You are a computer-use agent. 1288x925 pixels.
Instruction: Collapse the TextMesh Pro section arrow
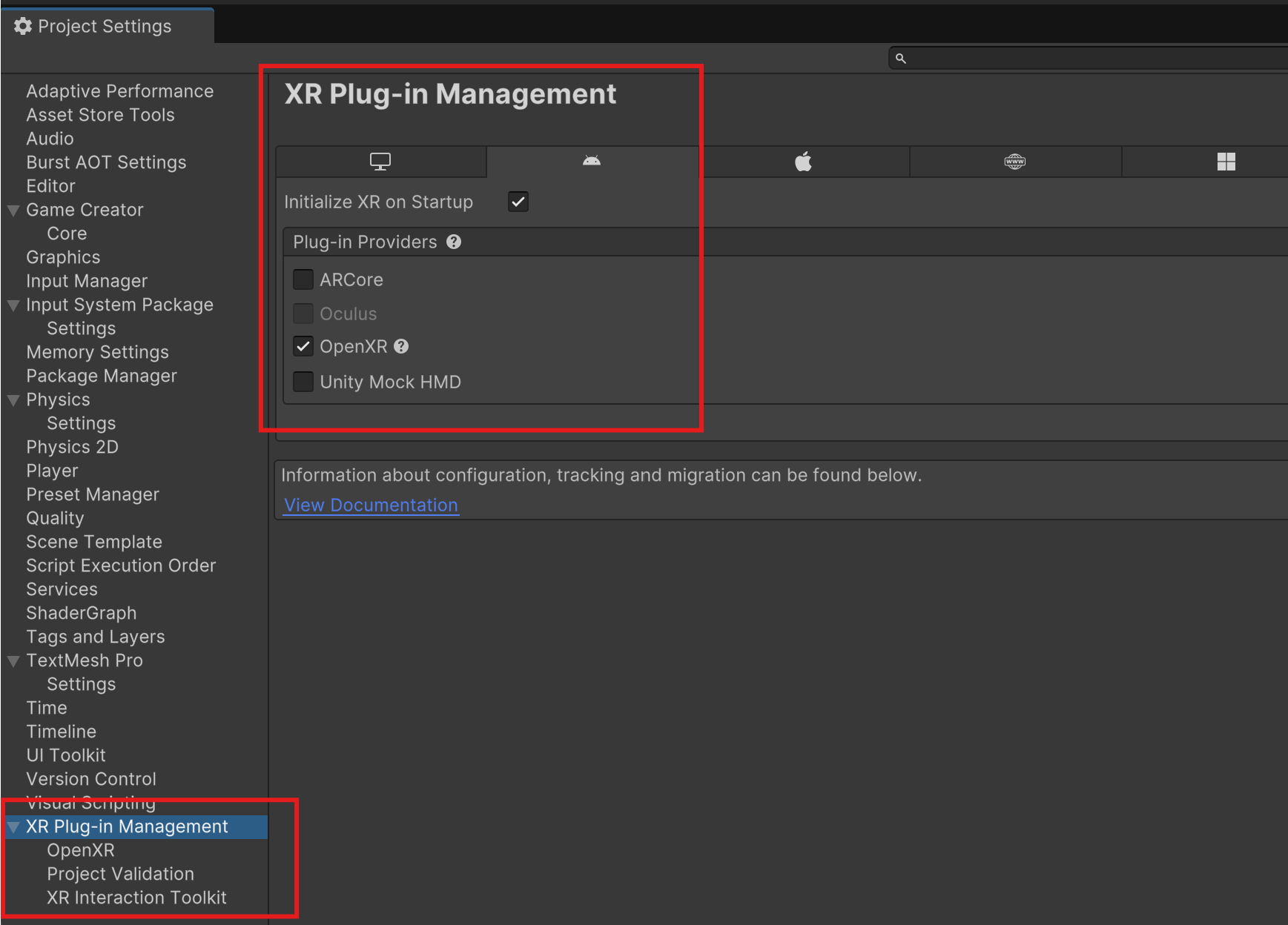(x=13, y=661)
